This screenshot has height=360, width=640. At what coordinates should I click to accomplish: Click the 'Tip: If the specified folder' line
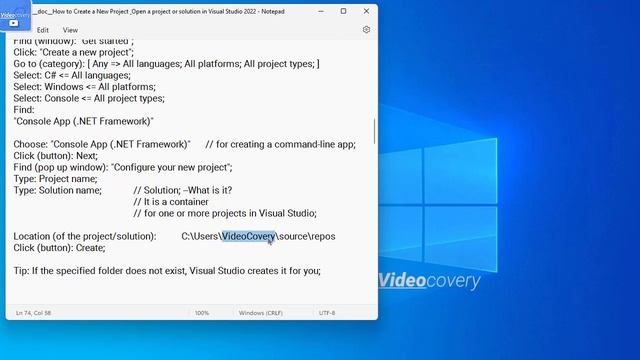pyautogui.click(x=167, y=271)
